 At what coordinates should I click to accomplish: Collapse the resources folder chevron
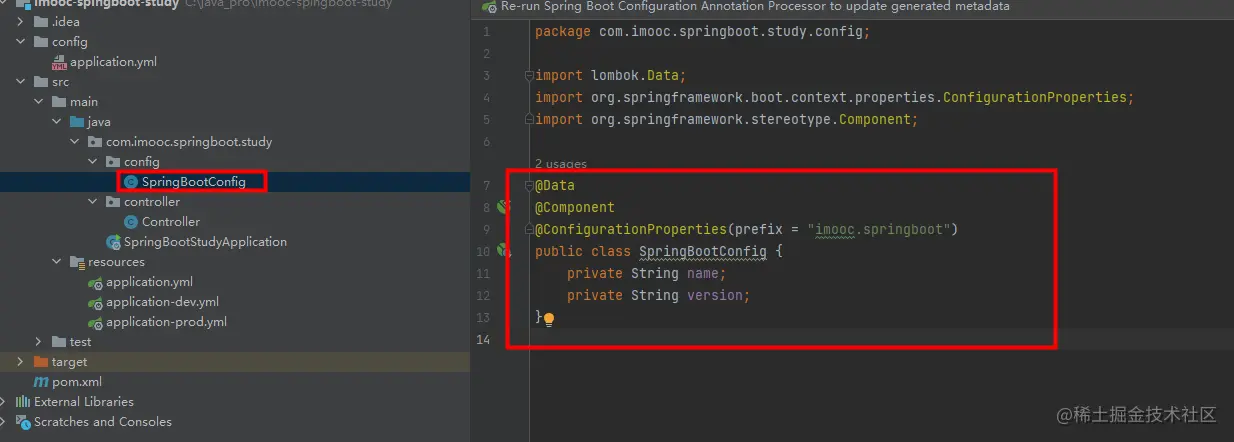57,262
